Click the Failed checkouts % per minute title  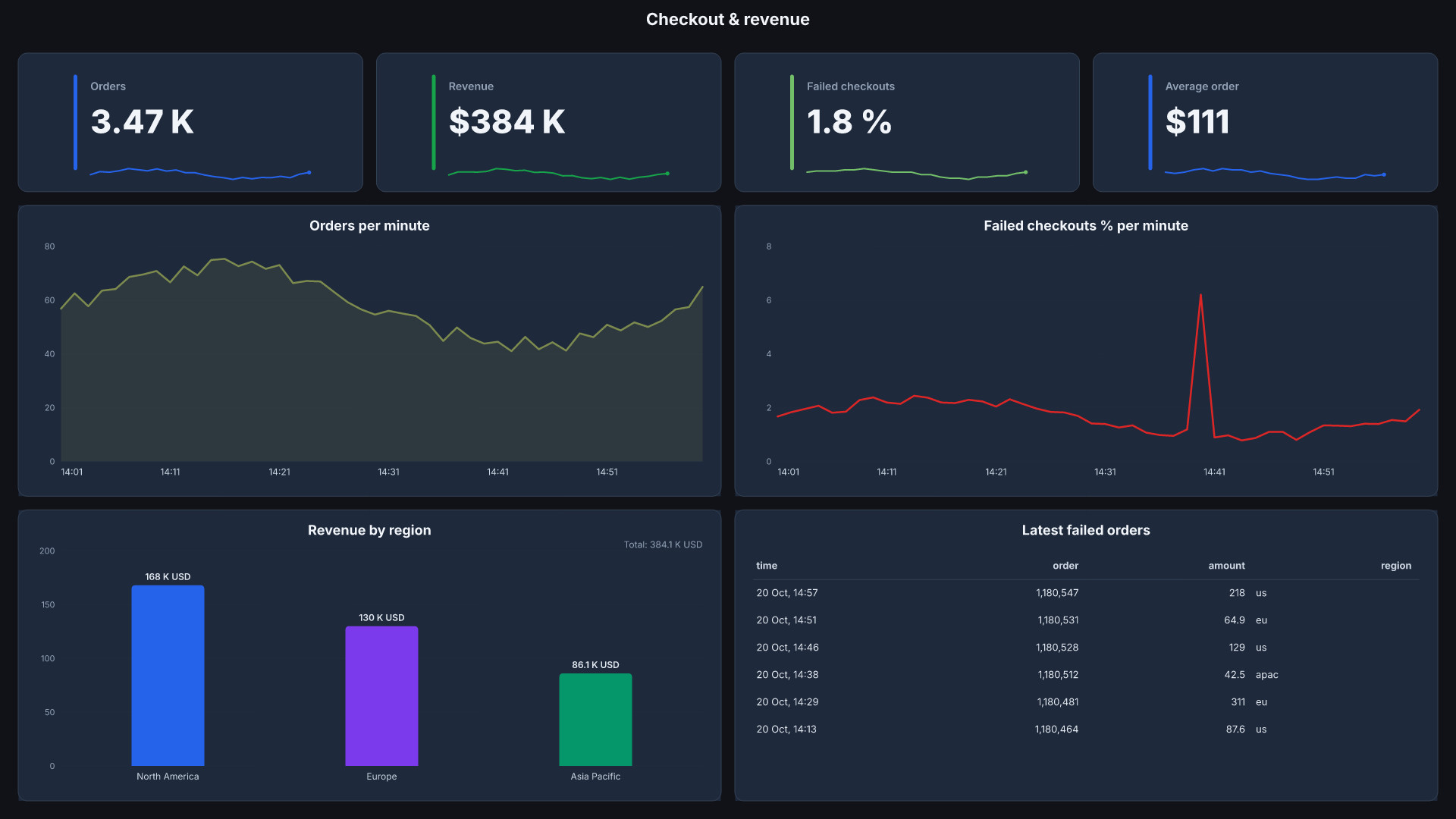(x=1086, y=225)
